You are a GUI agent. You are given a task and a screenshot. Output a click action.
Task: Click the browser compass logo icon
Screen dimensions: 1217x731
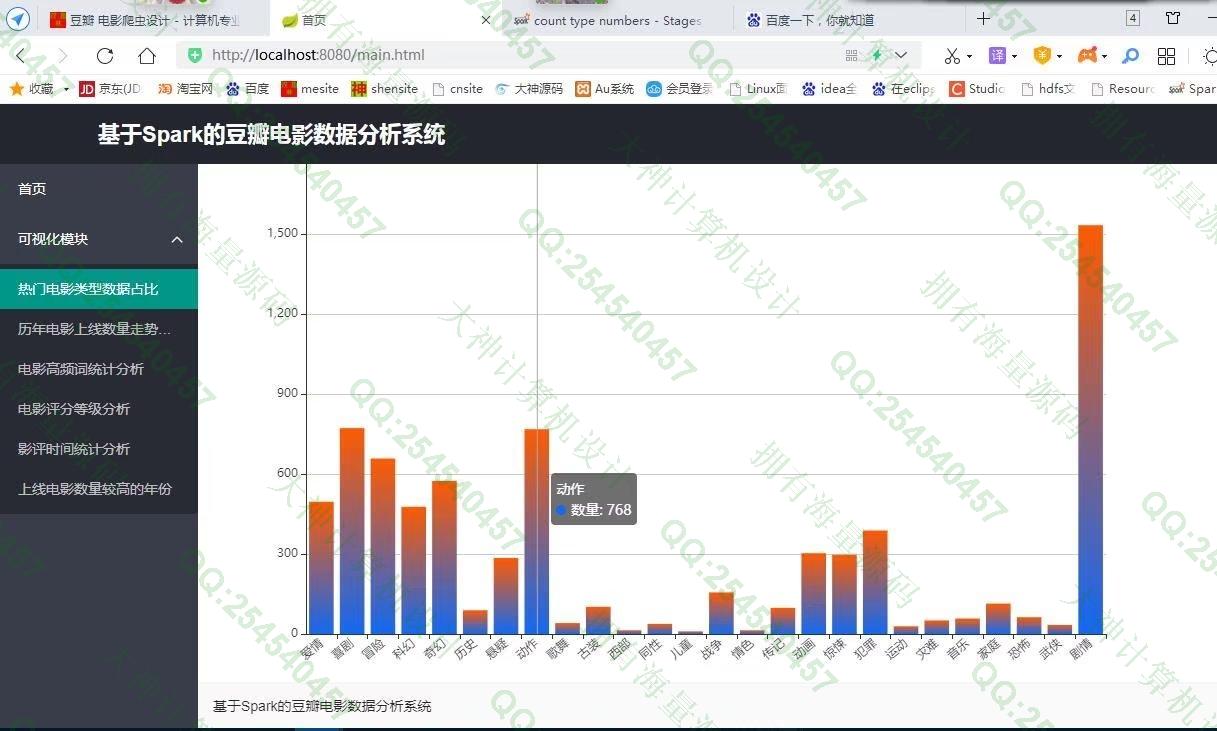tap(18, 19)
